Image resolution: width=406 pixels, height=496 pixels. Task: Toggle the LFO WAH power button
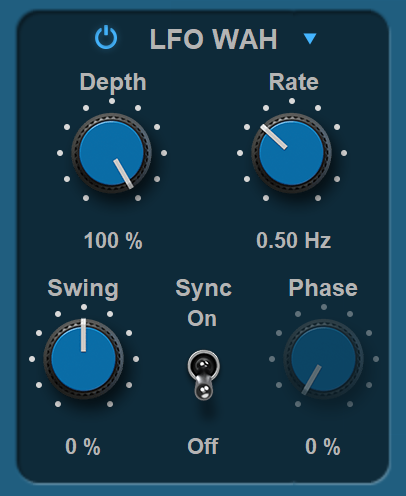click(106, 38)
